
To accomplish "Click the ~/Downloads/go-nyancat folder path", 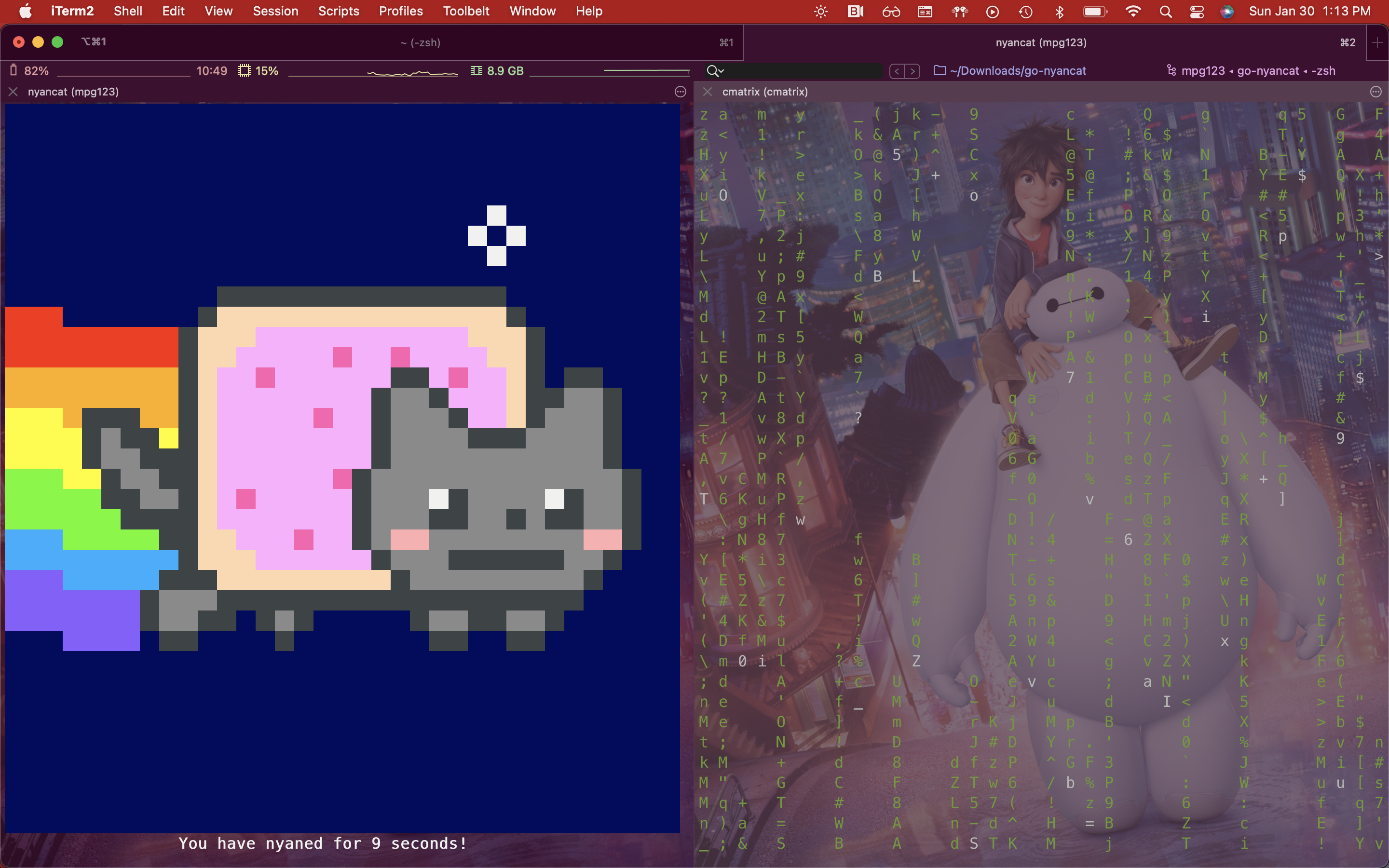I will tap(1017, 70).
